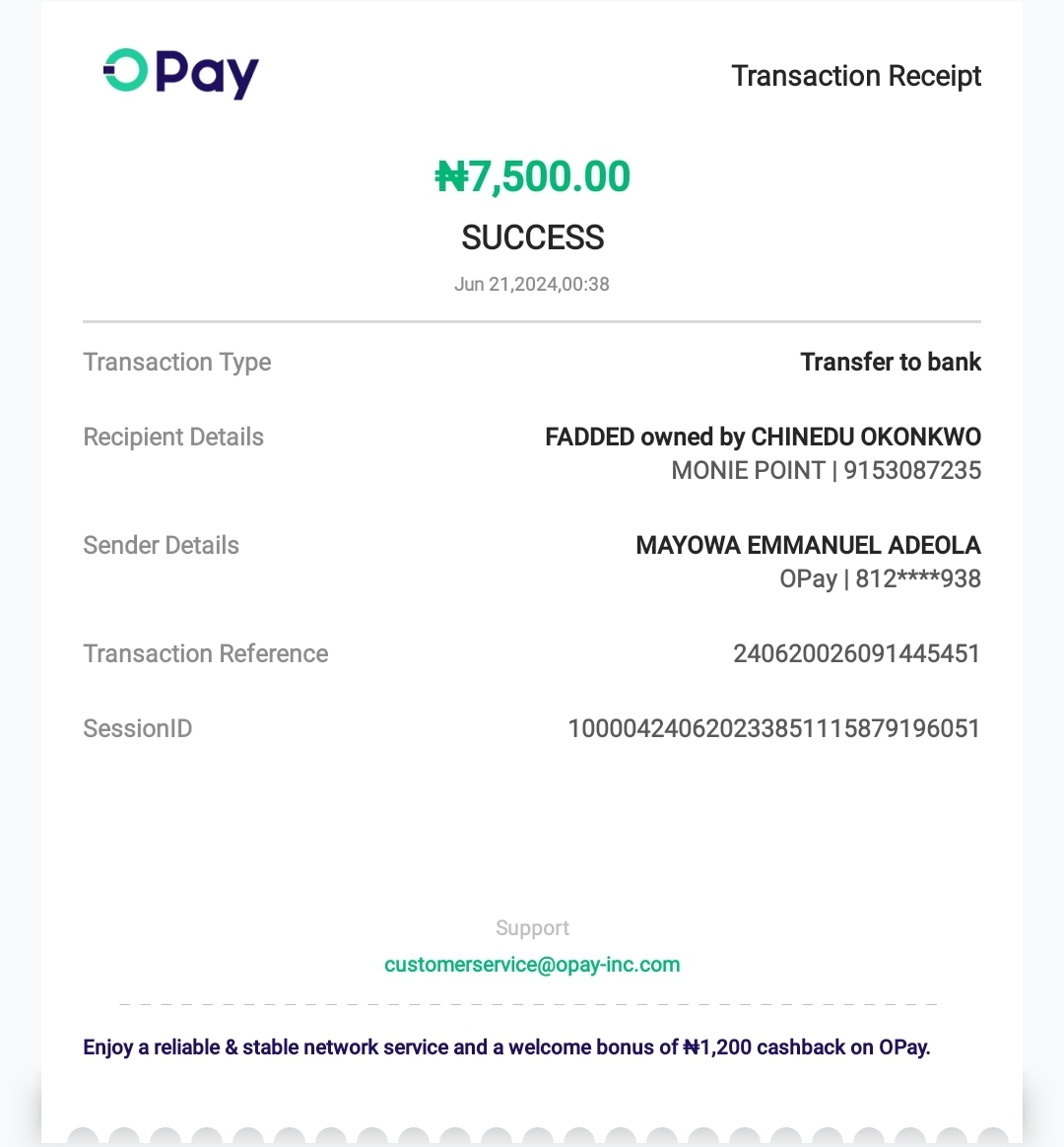Click the MONIE POINT account number line
This screenshot has width=1064, height=1147.
tap(826, 471)
